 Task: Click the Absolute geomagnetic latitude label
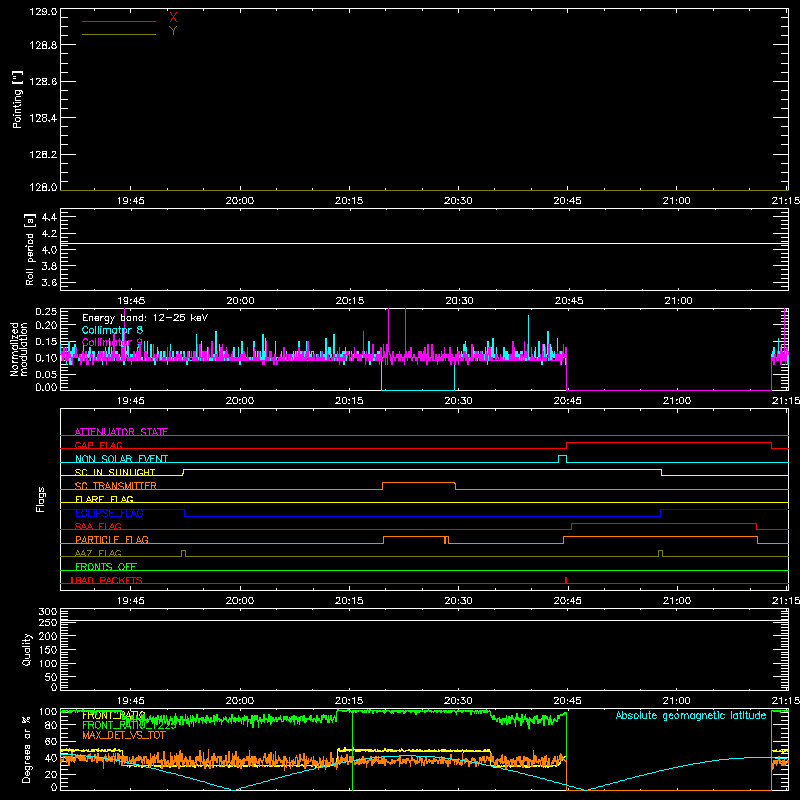point(691,715)
